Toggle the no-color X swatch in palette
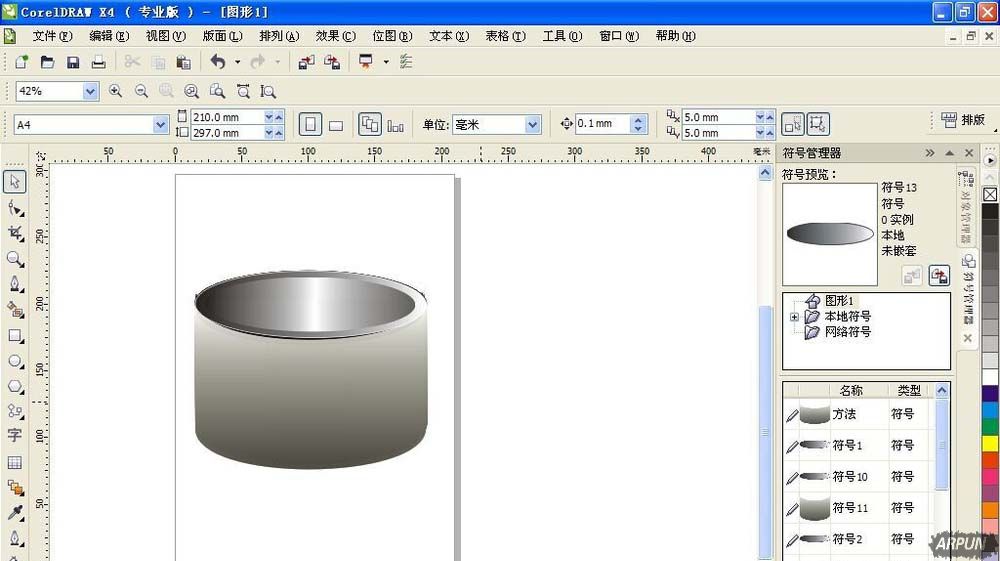The image size is (1000, 561). [x=990, y=194]
